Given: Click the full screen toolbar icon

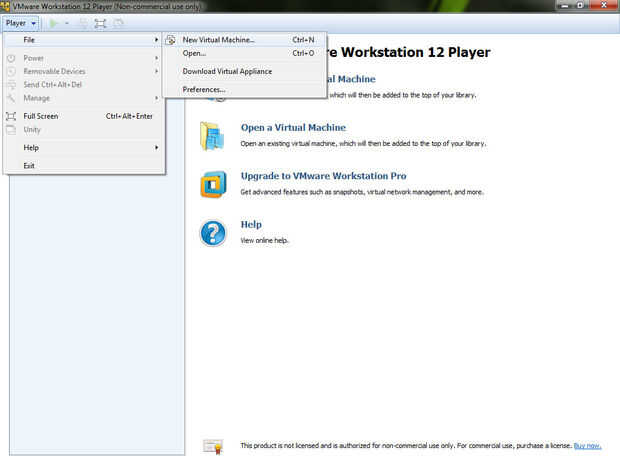Looking at the screenshot, I should click(x=100, y=23).
